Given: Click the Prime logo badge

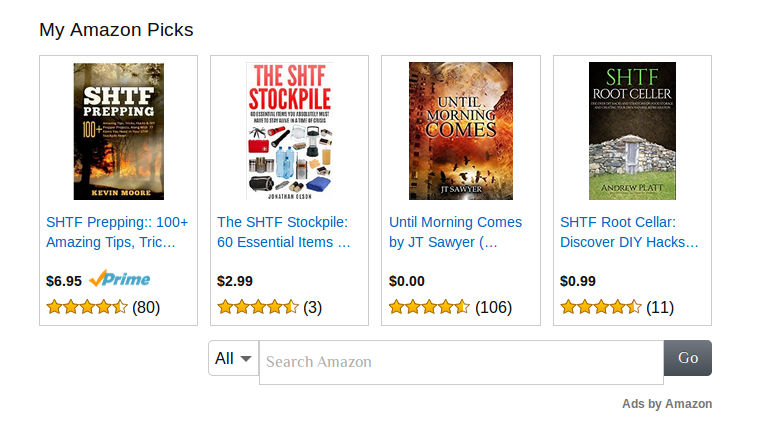Looking at the screenshot, I should tap(119, 280).
